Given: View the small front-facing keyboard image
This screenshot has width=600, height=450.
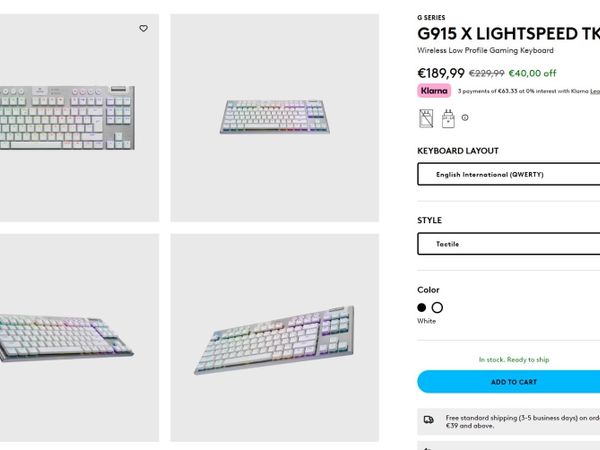Looking at the screenshot, I should 274,116.
